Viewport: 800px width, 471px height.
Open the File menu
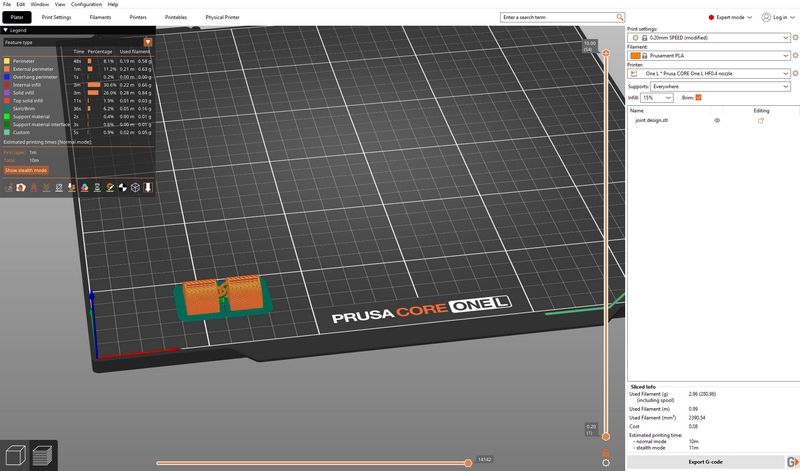point(7,4)
